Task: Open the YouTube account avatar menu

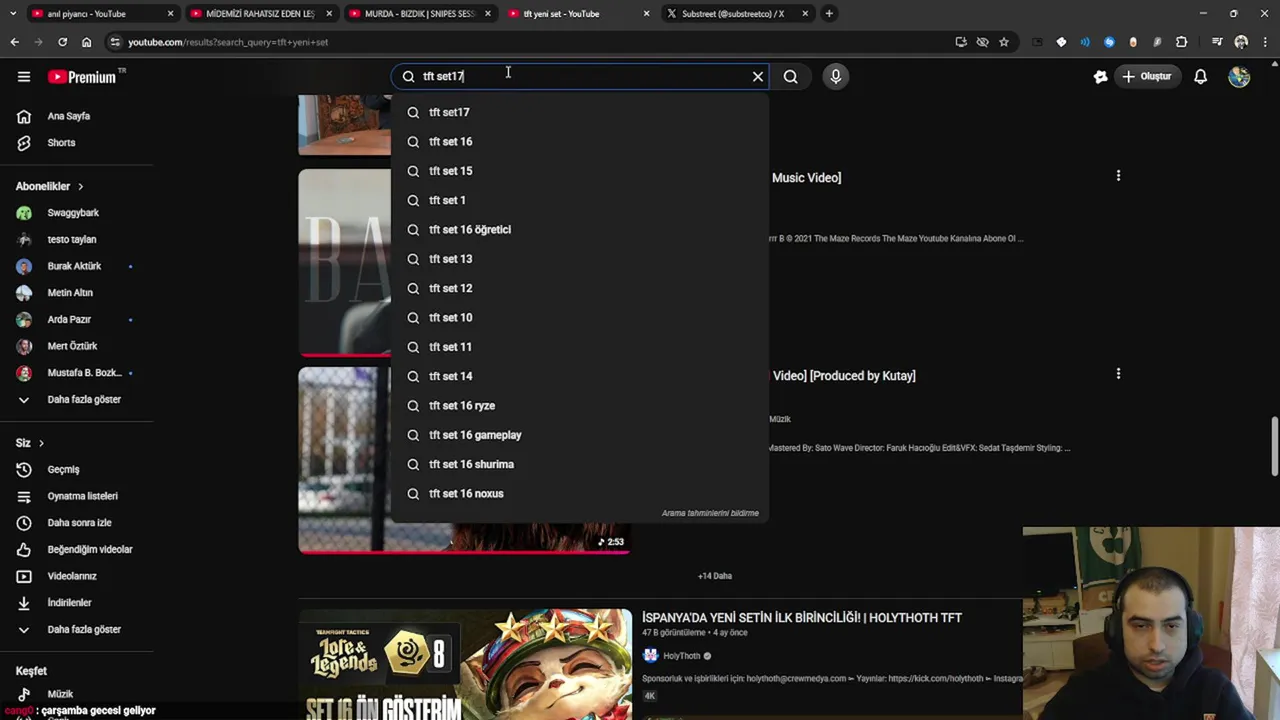Action: click(1239, 76)
